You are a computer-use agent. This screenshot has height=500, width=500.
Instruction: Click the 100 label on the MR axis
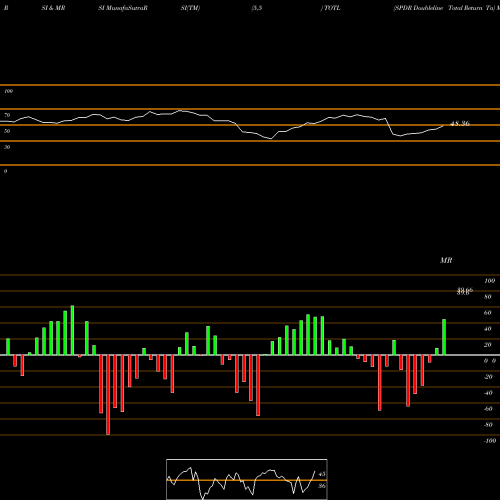(x=489, y=281)
